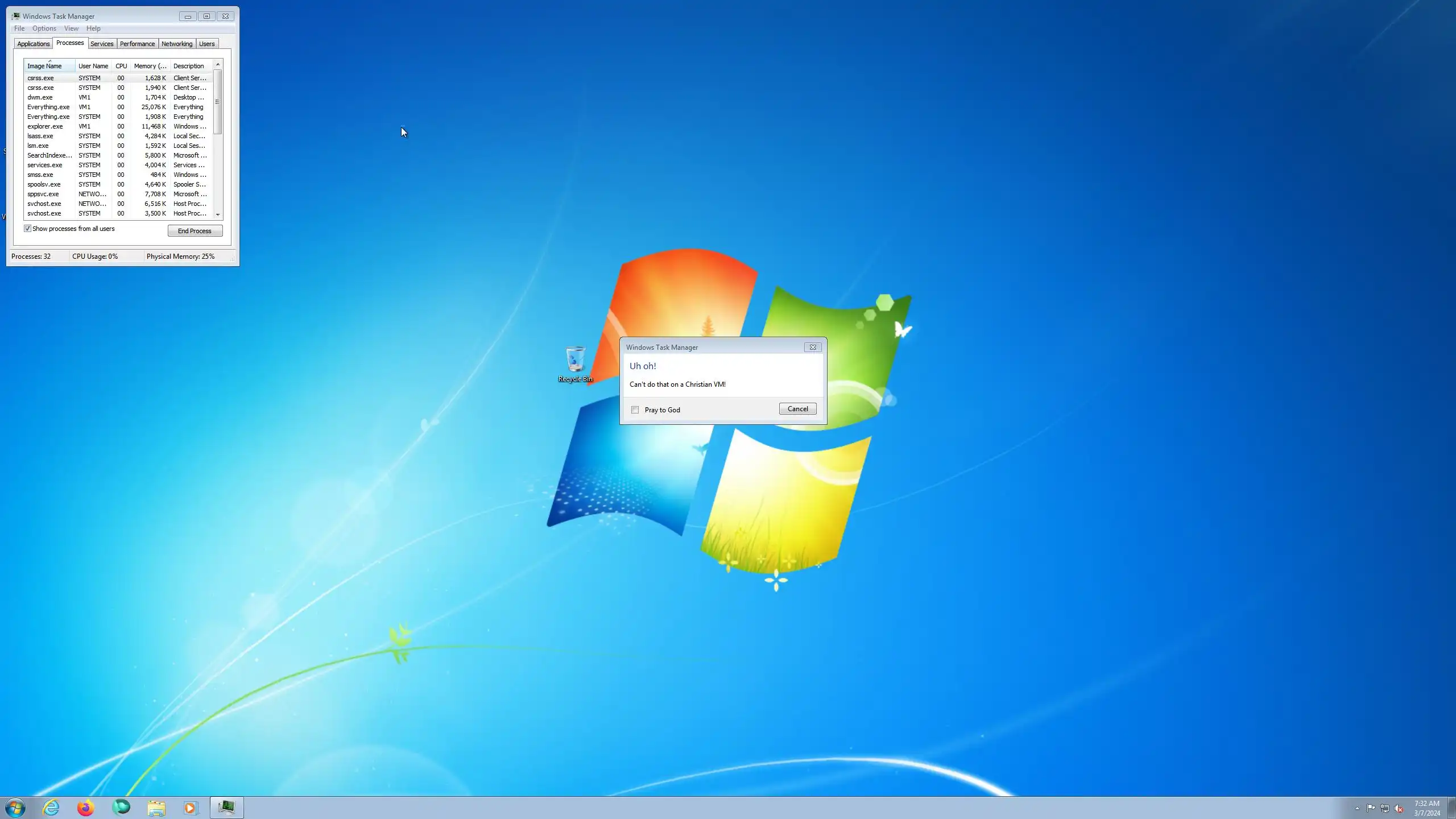Launch Windows Media Player from taskbar
1456x819 pixels.
pyautogui.click(x=191, y=807)
